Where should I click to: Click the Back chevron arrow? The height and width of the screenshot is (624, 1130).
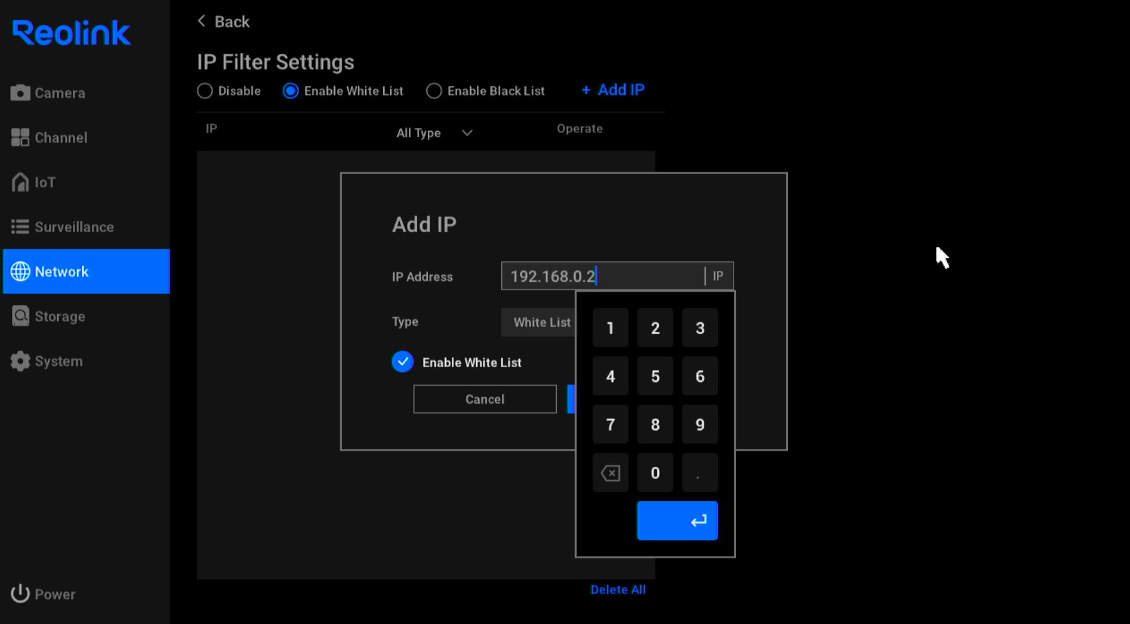click(202, 21)
